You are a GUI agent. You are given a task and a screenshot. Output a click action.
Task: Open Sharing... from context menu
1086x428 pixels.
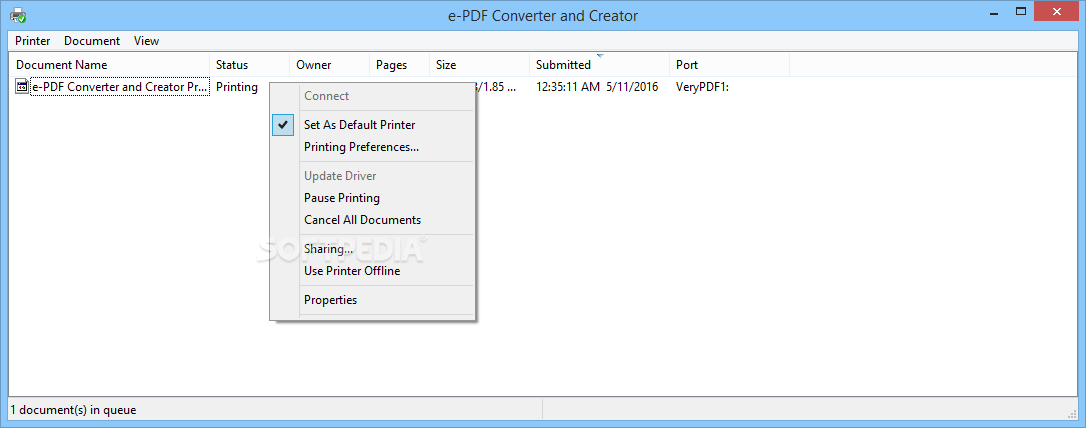[328, 249]
